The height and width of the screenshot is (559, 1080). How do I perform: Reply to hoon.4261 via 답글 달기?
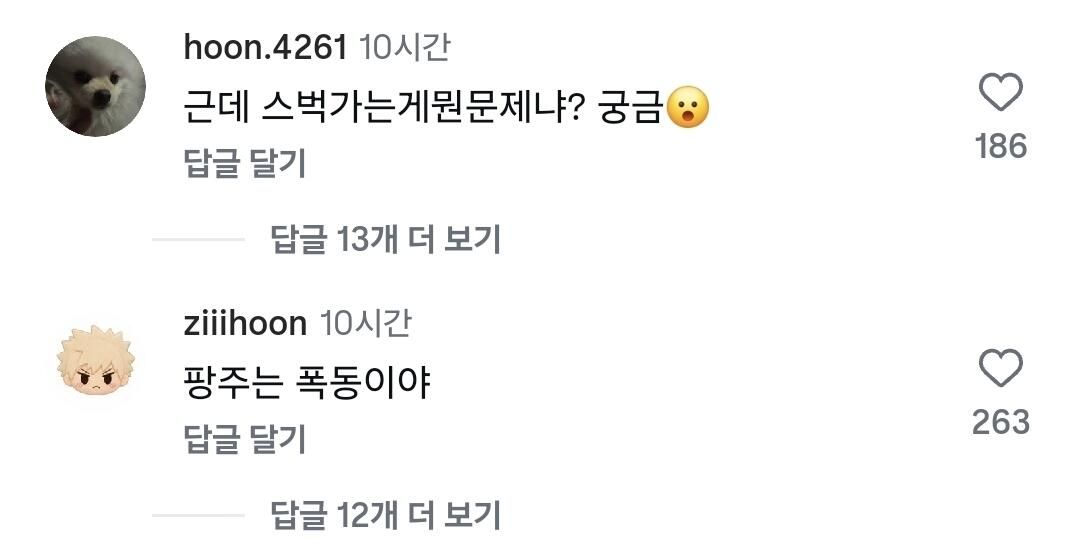pos(245,164)
